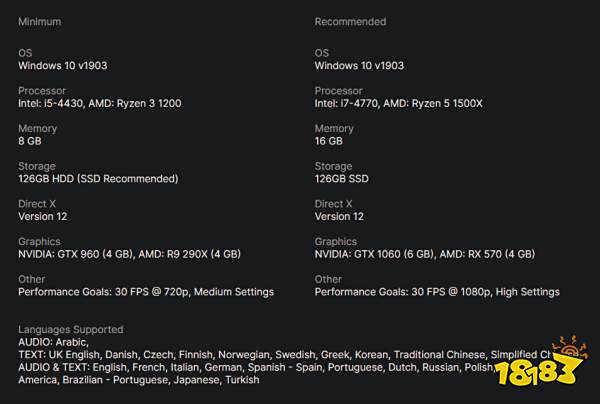Click the 126GB HDD storage text
The image size is (600, 404).
[98, 179]
